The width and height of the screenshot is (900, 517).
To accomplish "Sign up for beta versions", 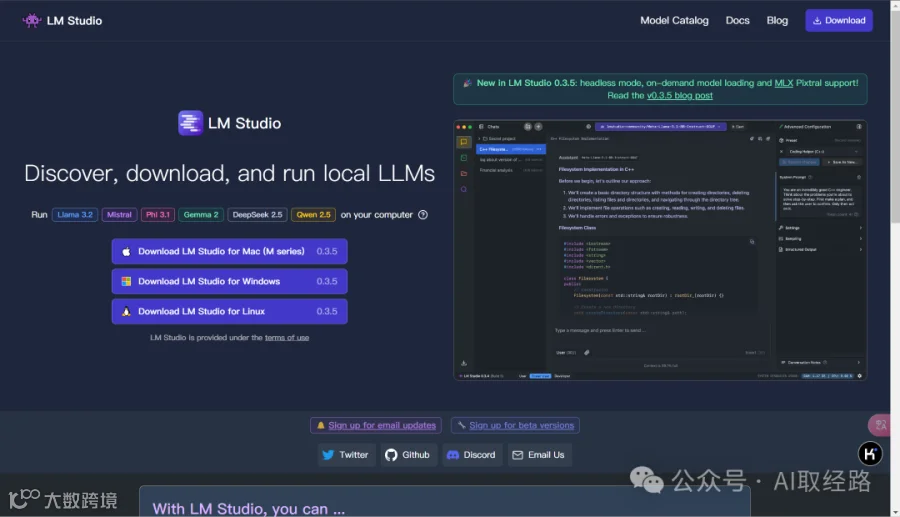I will click(515, 425).
